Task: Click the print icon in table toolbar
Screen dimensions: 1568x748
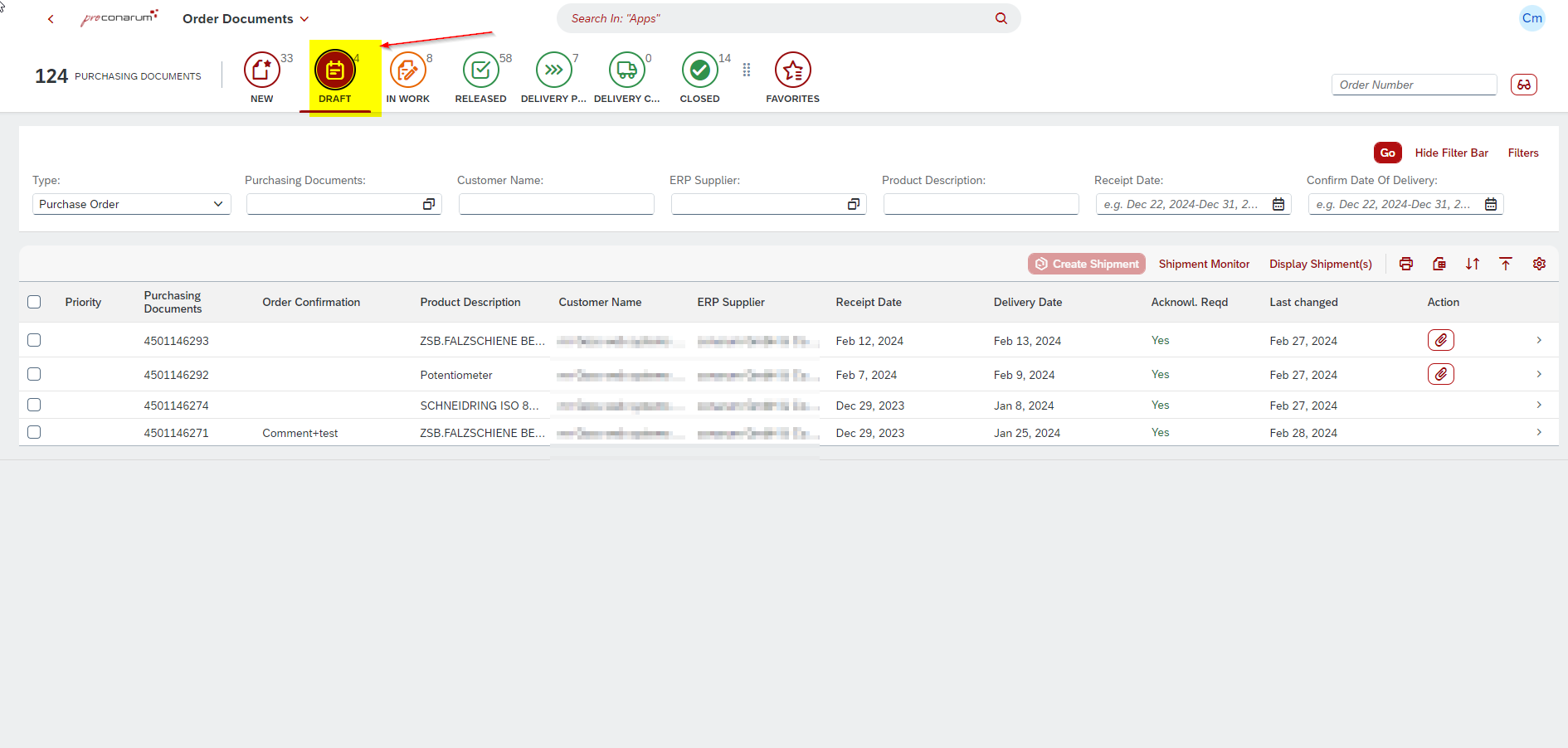Action: pos(1405,264)
